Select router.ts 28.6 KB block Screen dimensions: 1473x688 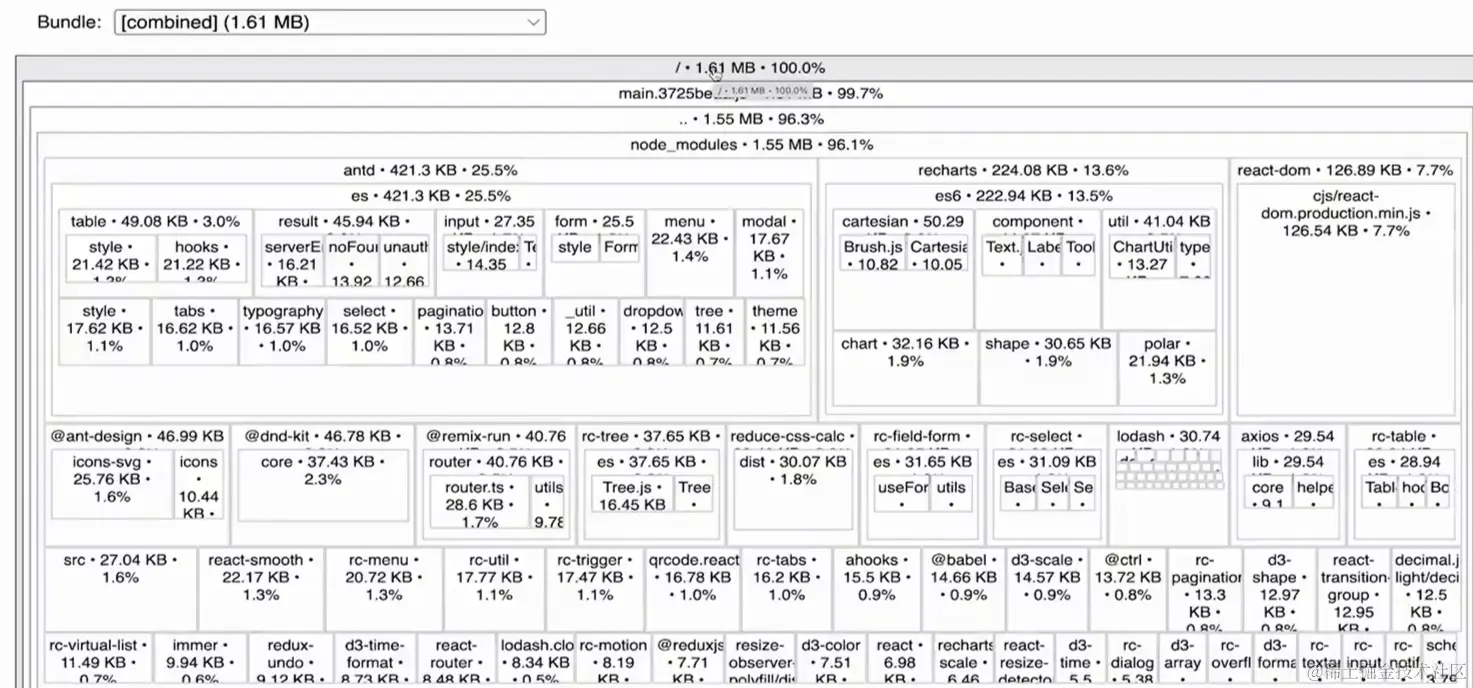pyautogui.click(x=480, y=504)
